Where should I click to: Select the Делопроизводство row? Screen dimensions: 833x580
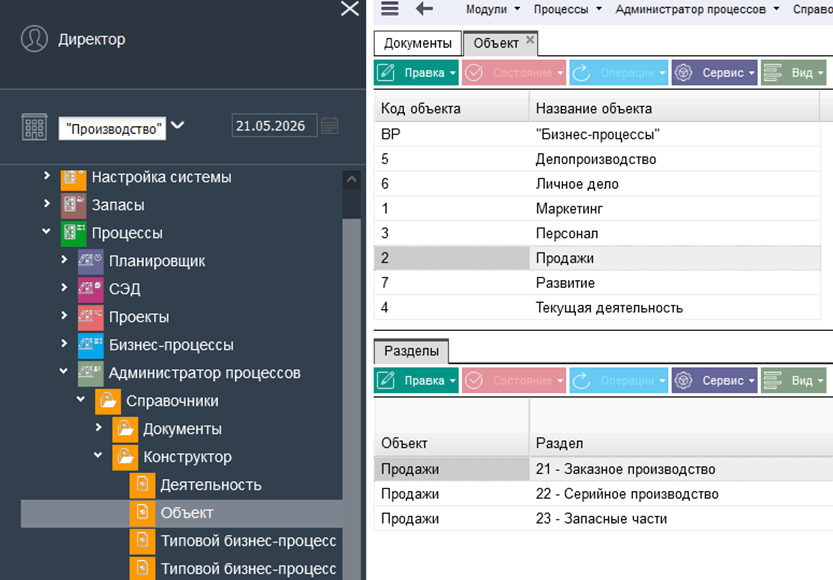pos(598,159)
